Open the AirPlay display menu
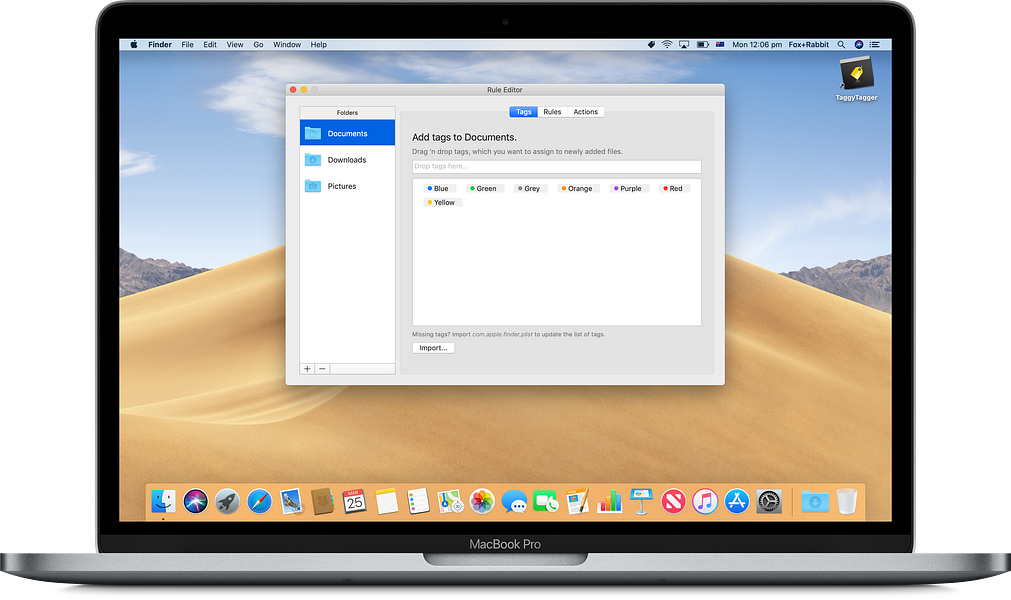 684,44
